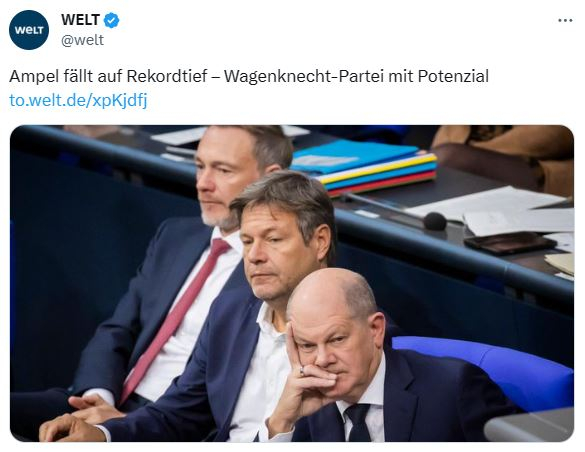The image size is (585, 452).
Task: Open the attached Bundestag photo
Action: [x=292, y=283]
